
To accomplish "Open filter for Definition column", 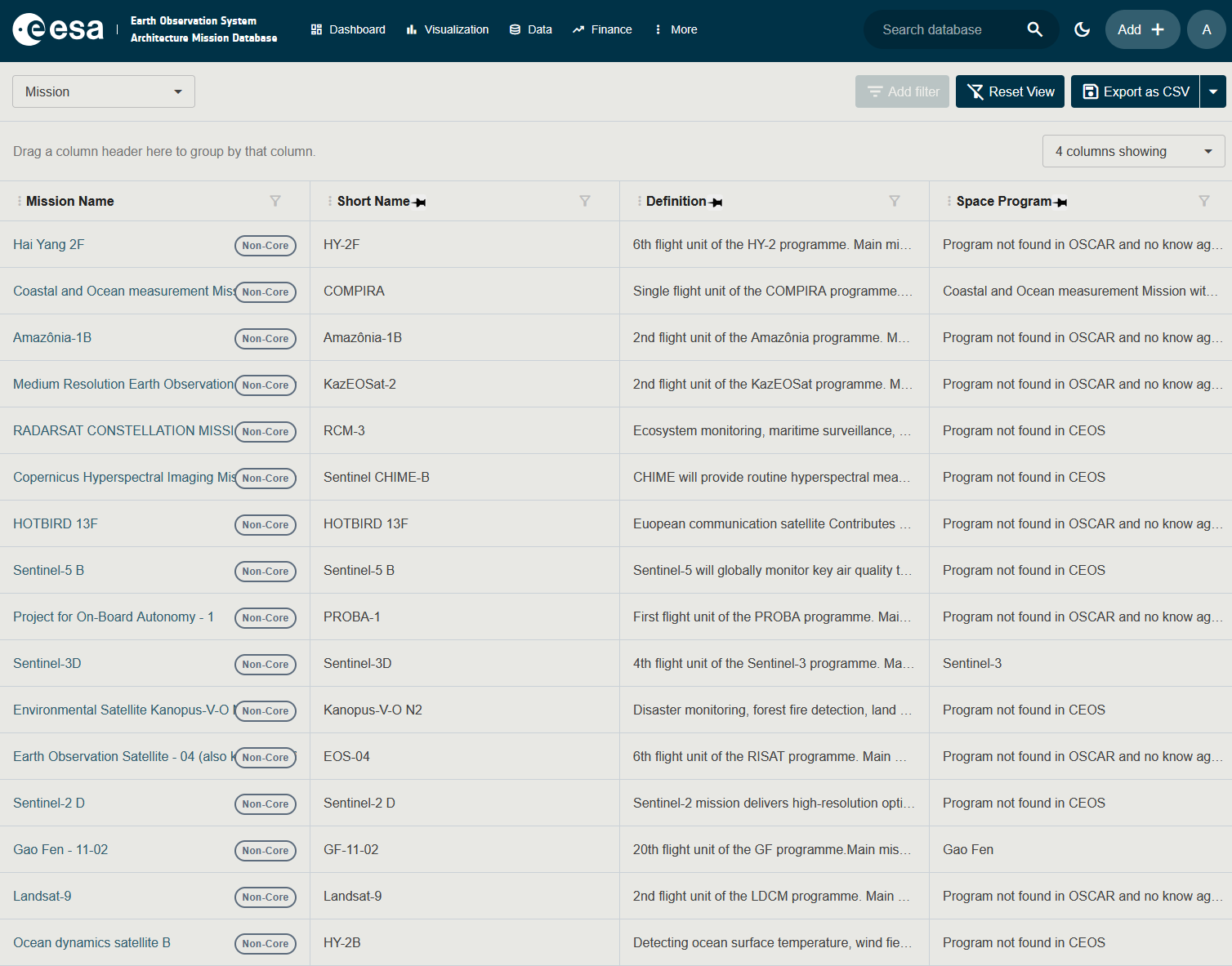I will (895, 201).
